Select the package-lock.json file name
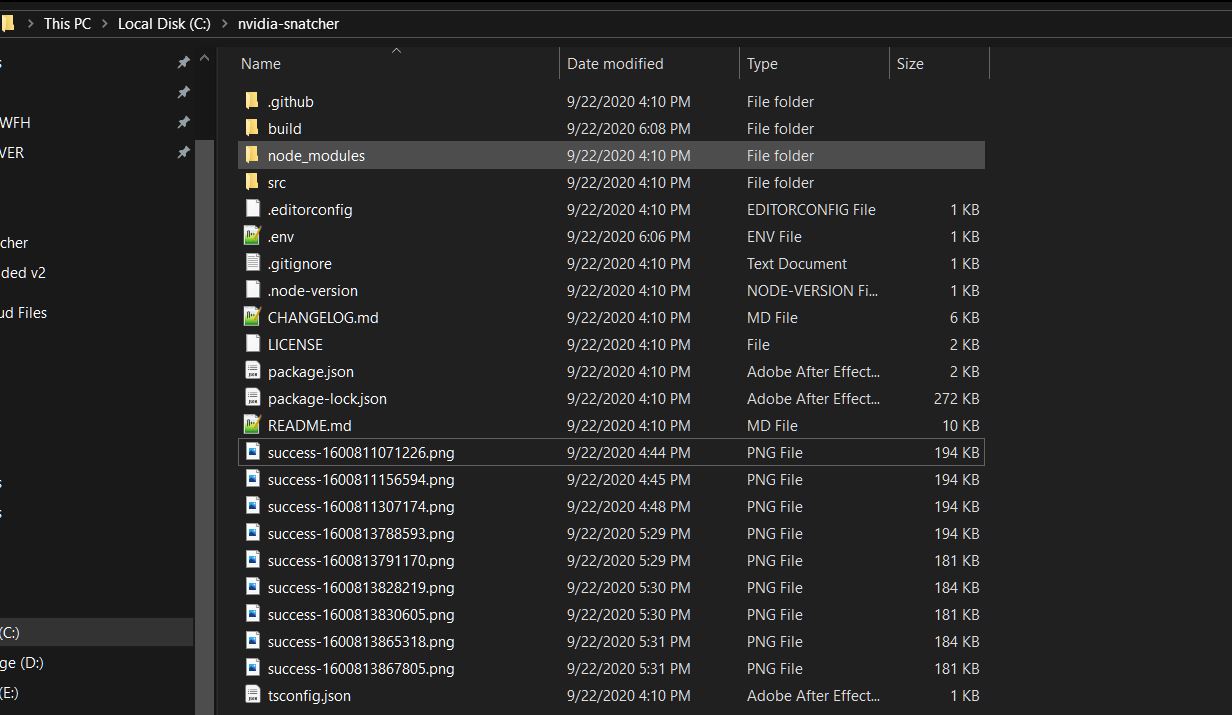 click(327, 398)
